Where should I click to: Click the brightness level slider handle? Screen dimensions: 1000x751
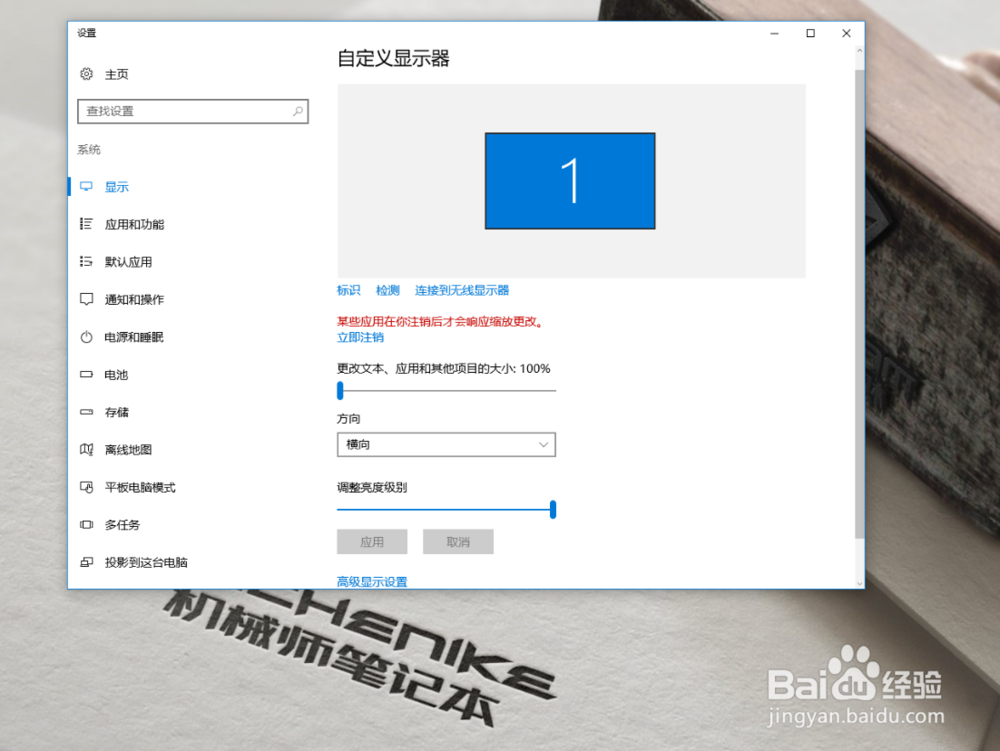point(553,509)
